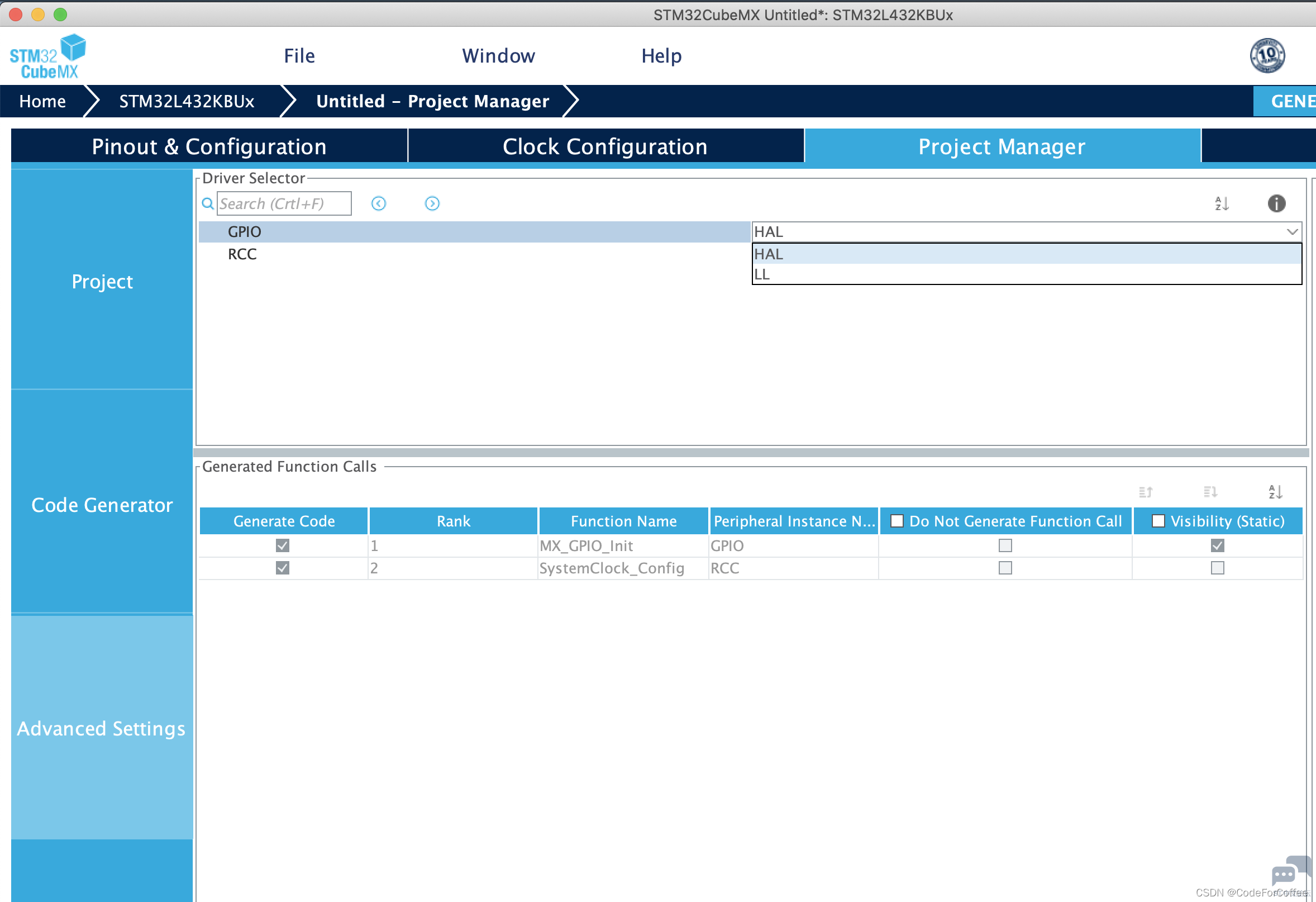Select the SystemClock_Config function name cell
The width and height of the screenshot is (1316, 902).
click(x=623, y=568)
